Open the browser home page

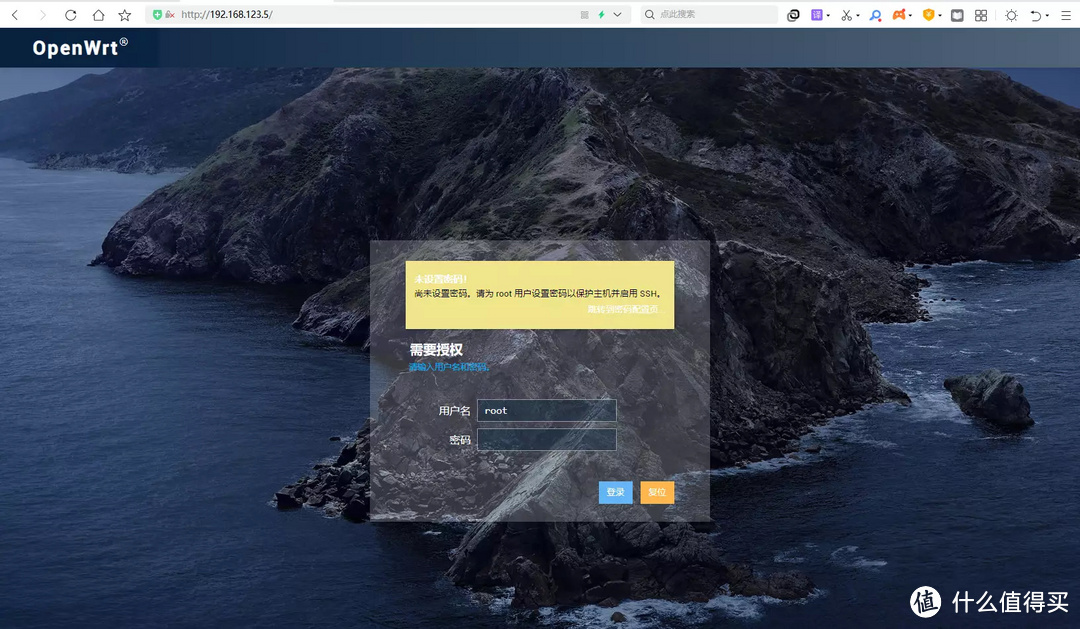(98, 14)
